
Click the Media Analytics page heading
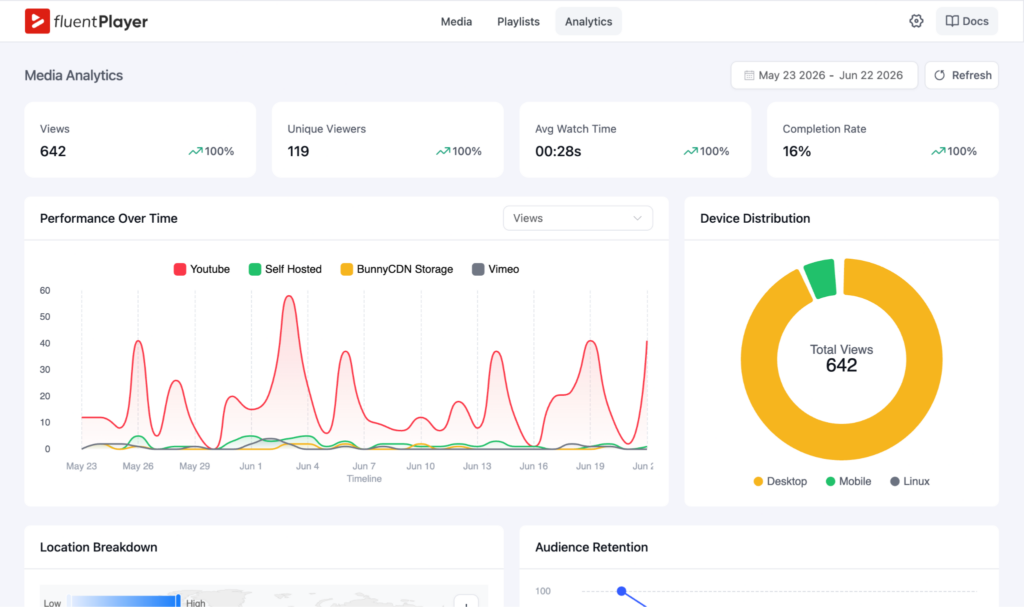click(74, 75)
